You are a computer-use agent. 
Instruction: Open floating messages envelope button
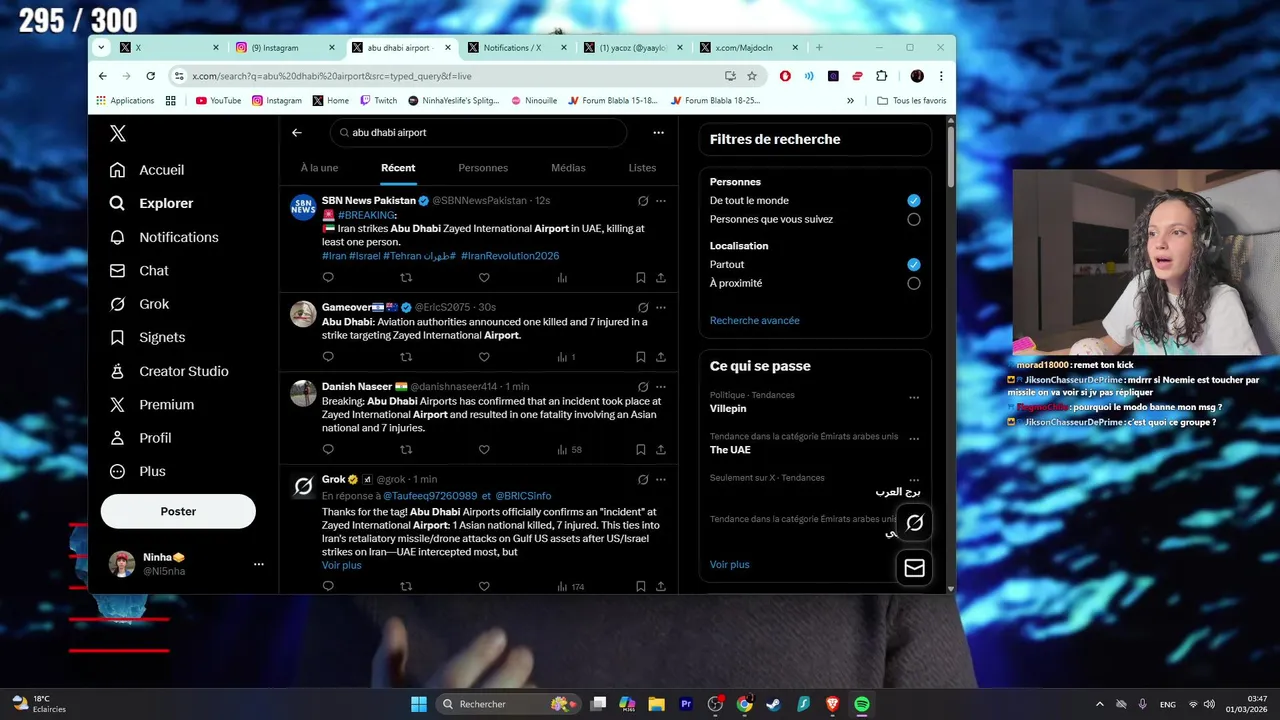914,568
